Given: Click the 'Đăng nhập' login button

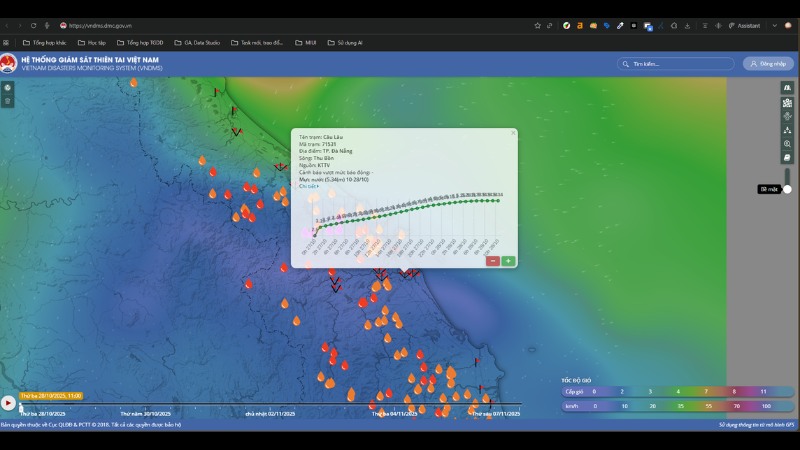Looking at the screenshot, I should coord(767,64).
